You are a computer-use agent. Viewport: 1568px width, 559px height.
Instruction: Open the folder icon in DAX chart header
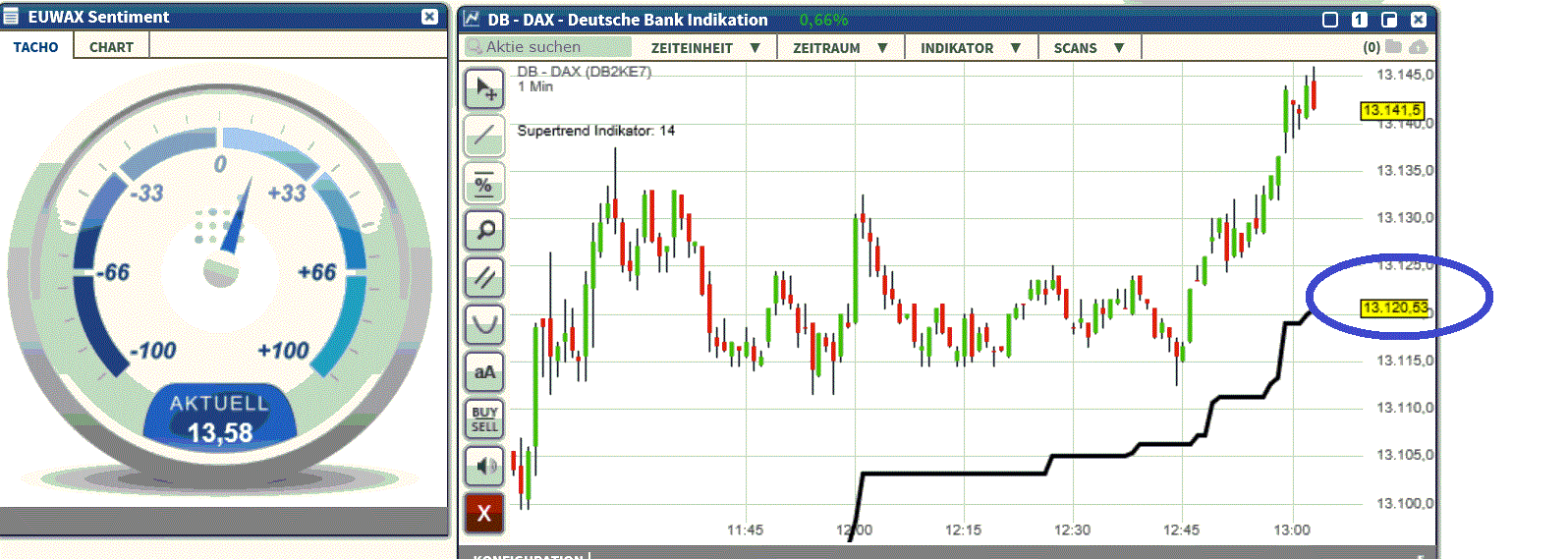[x=1393, y=47]
